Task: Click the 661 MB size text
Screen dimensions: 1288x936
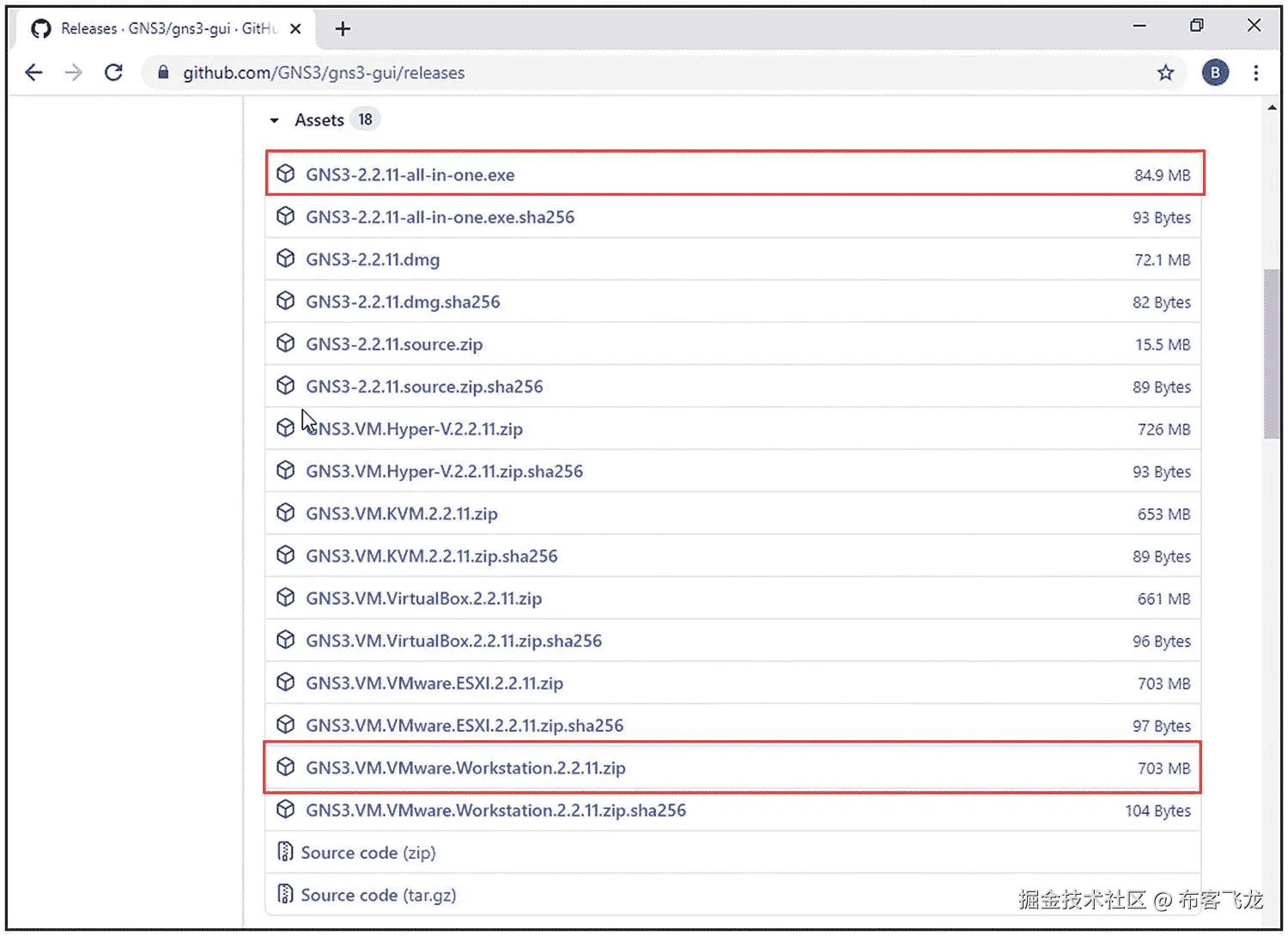Action: pyautogui.click(x=1163, y=599)
